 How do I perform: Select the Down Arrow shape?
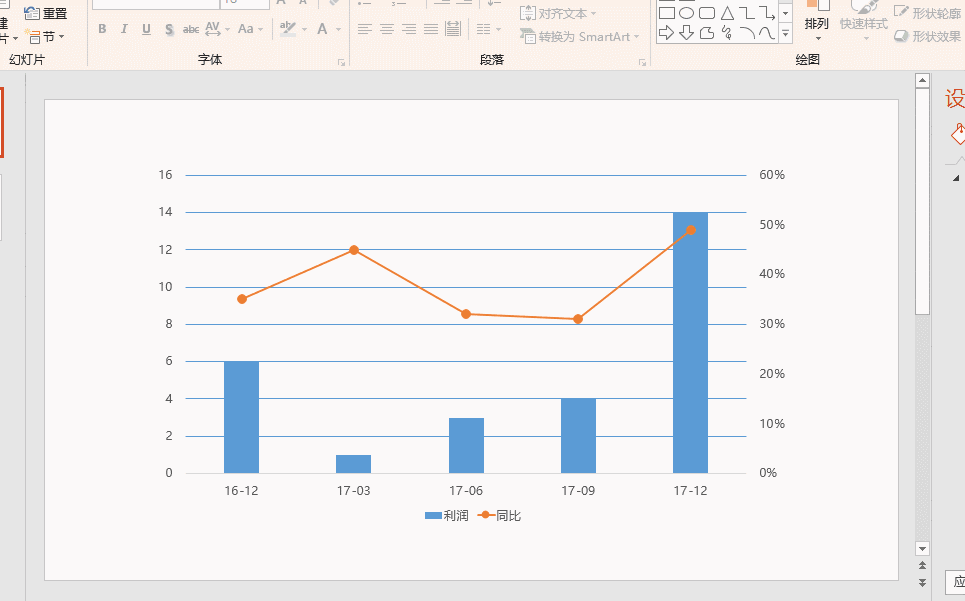687,33
